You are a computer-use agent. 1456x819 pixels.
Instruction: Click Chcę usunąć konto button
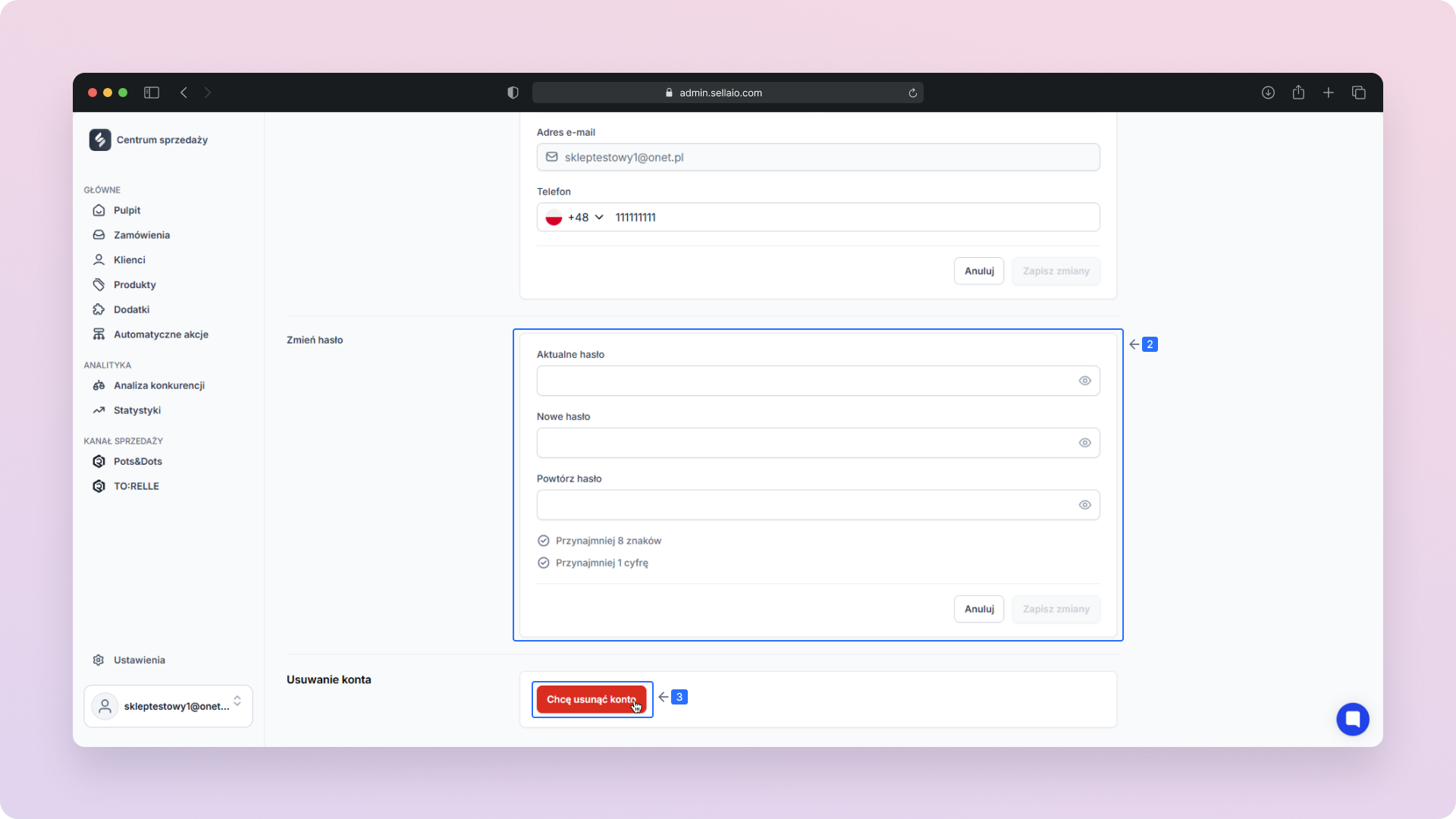591,699
